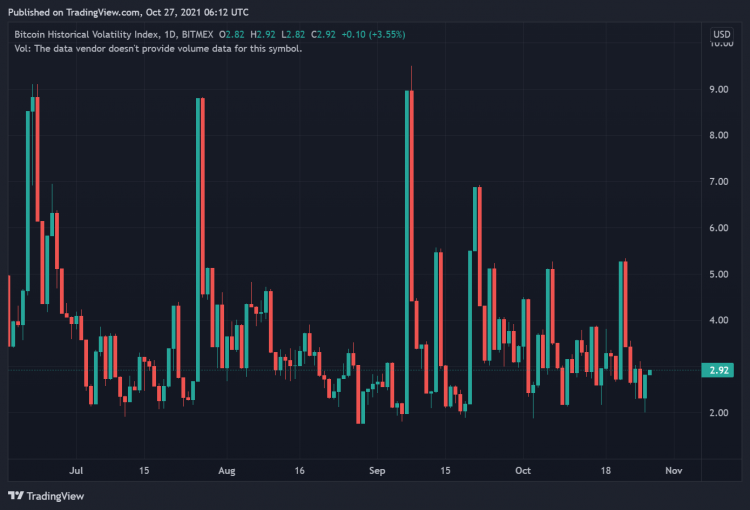
Task: Click the 9.00 price axis label
Action: click(x=719, y=89)
